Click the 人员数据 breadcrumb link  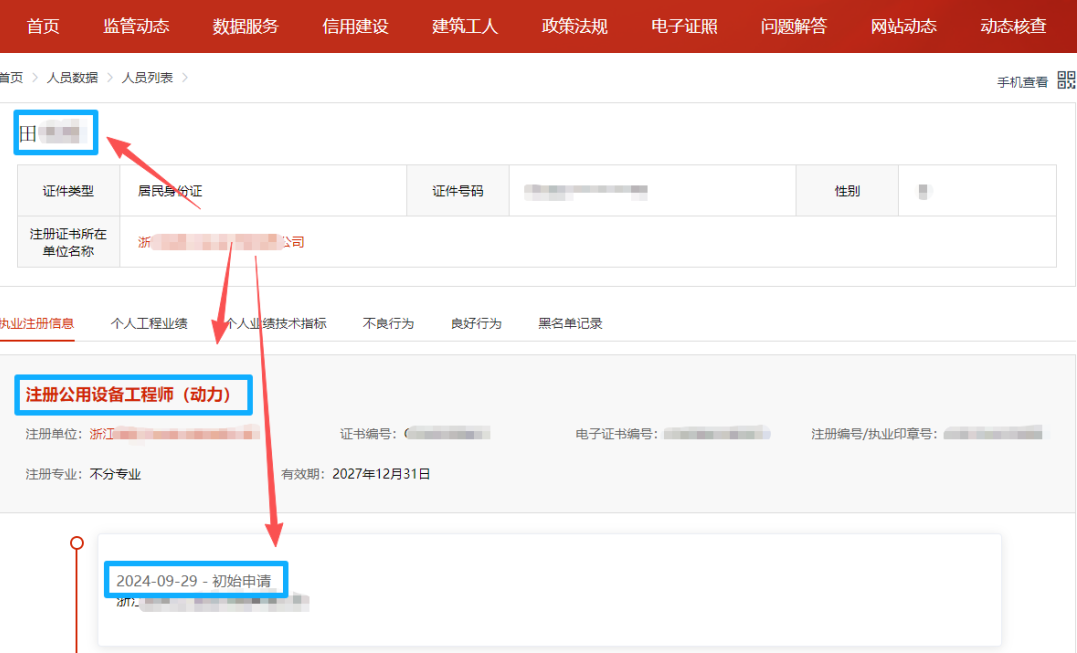72,77
